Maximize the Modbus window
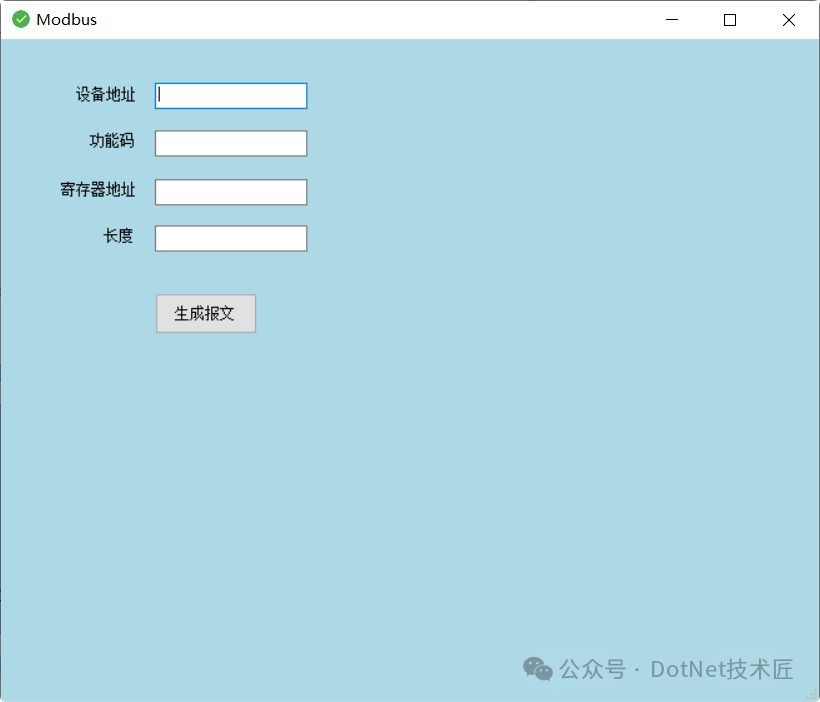Image resolution: width=820 pixels, height=702 pixels. coord(730,20)
